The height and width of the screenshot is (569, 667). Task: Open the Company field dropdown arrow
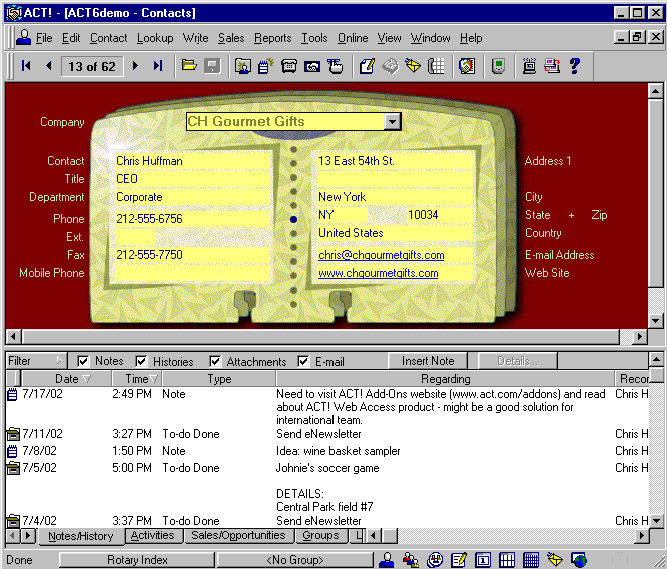(392, 122)
